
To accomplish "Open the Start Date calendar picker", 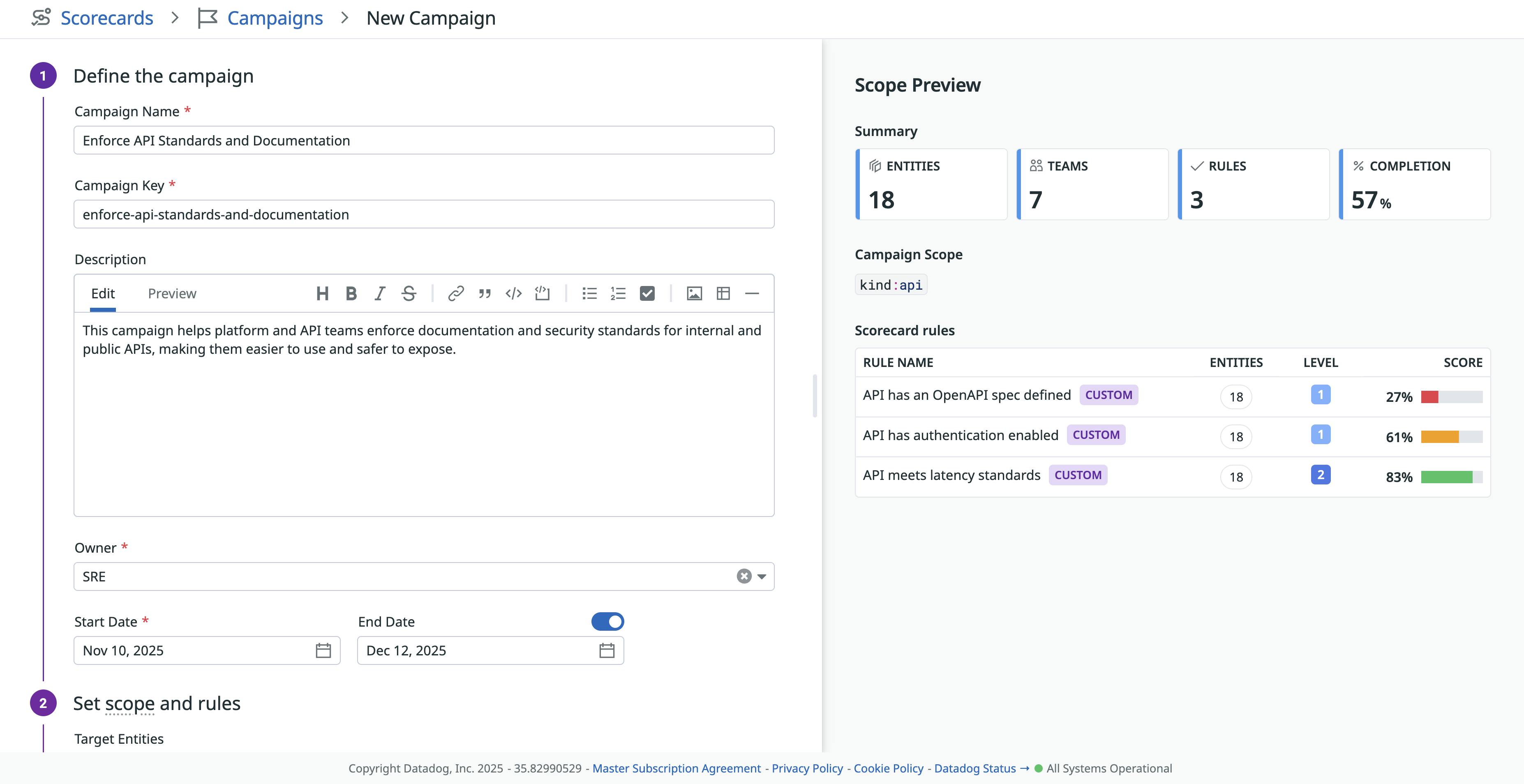I will (x=323, y=650).
